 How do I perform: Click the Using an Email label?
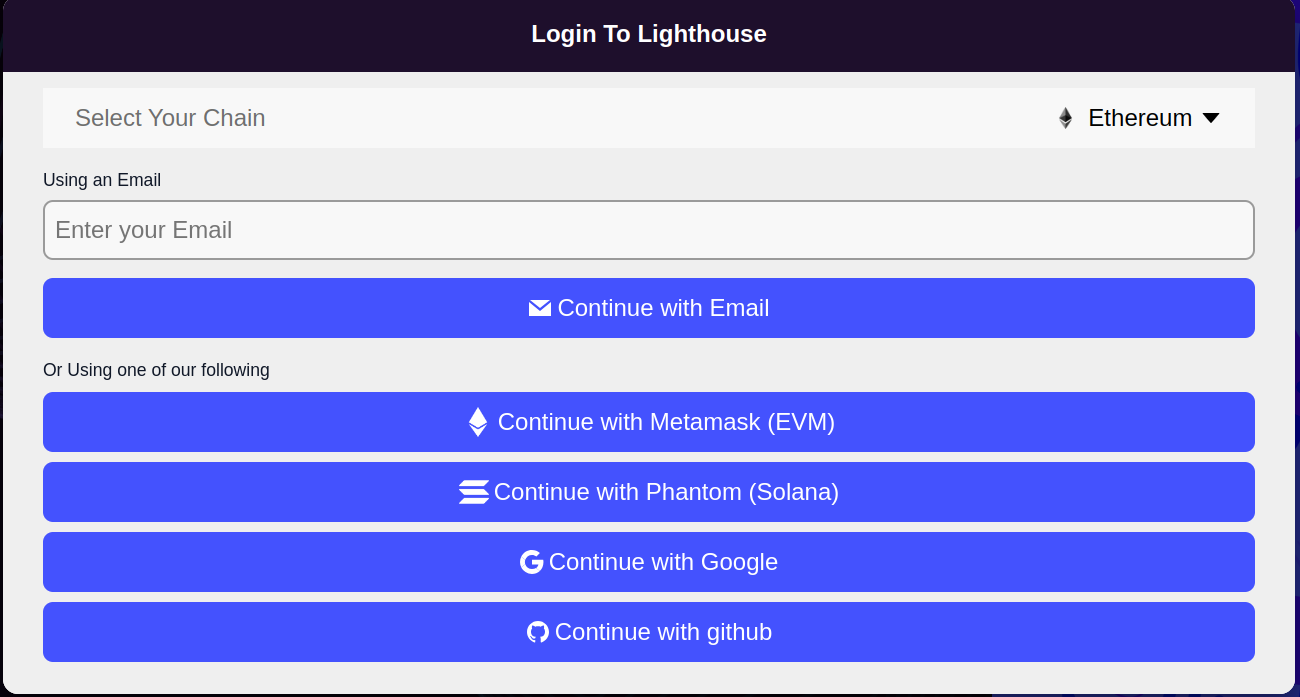tap(102, 180)
